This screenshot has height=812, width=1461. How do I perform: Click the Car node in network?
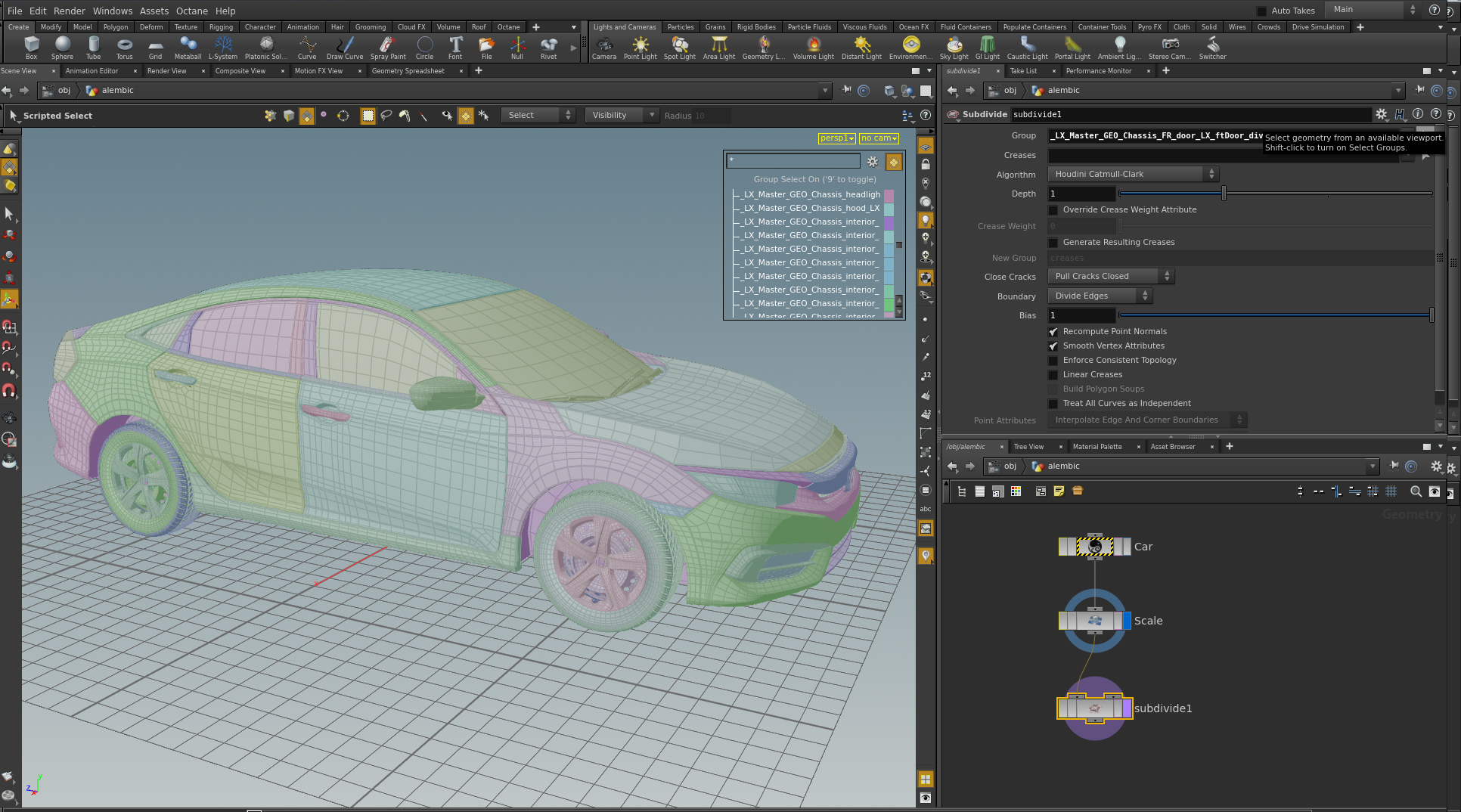click(1094, 547)
